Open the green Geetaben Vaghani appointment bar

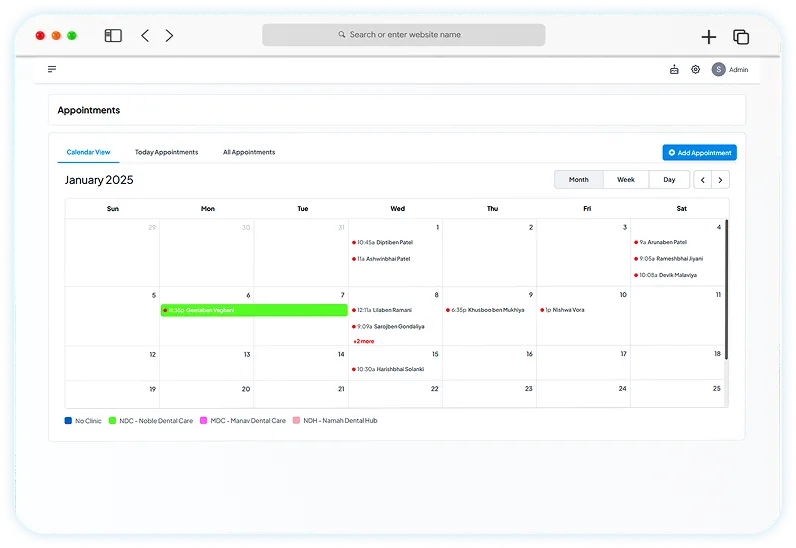(254, 310)
